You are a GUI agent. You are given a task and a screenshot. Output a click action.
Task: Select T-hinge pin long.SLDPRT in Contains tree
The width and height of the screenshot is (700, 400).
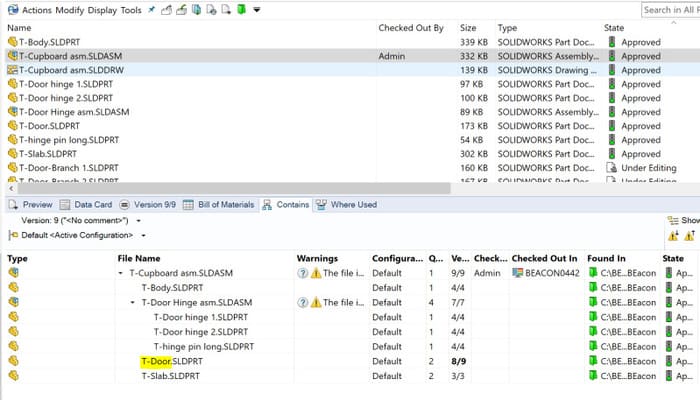[204, 346]
